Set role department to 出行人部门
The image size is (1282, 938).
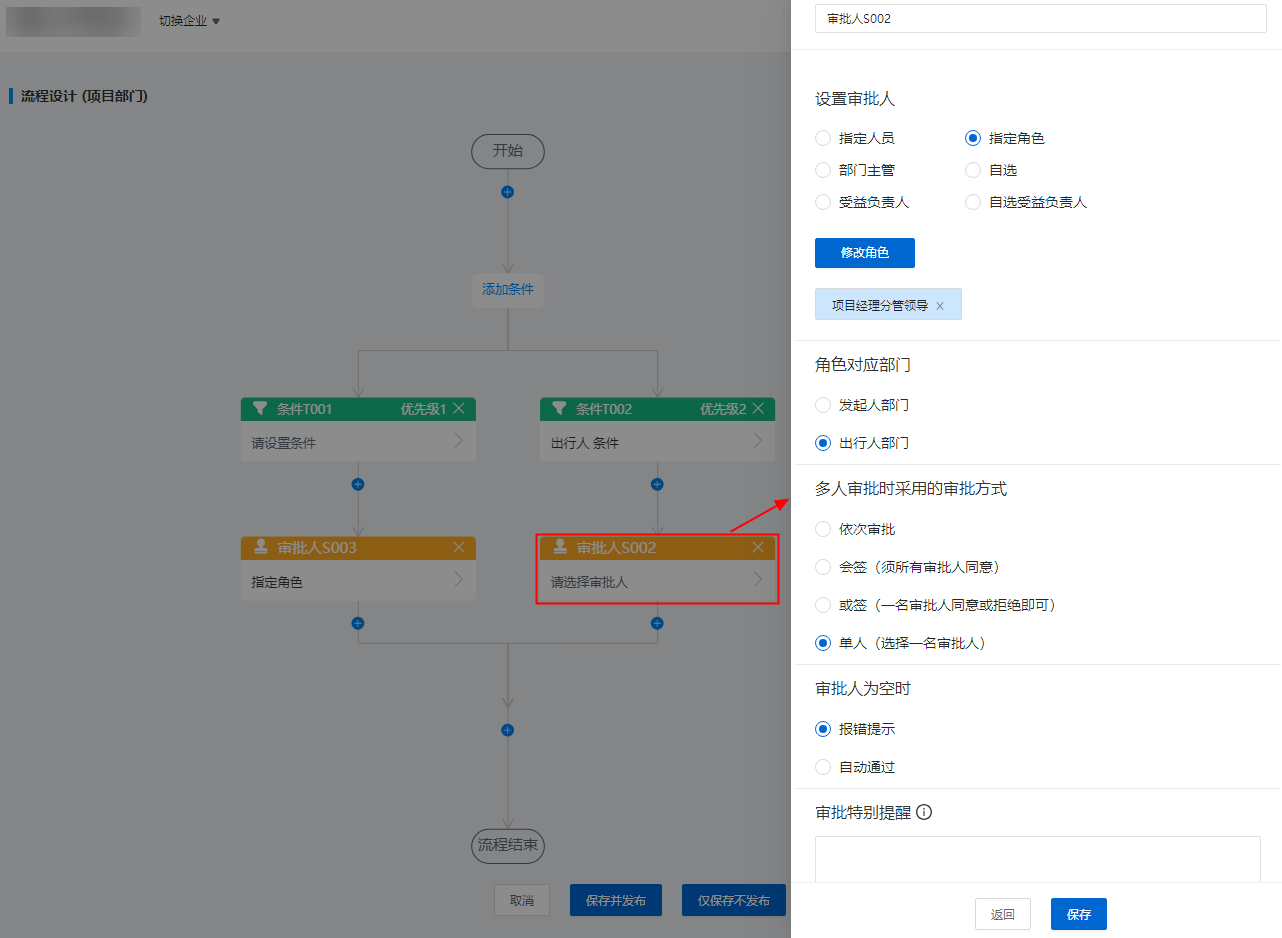[823, 442]
